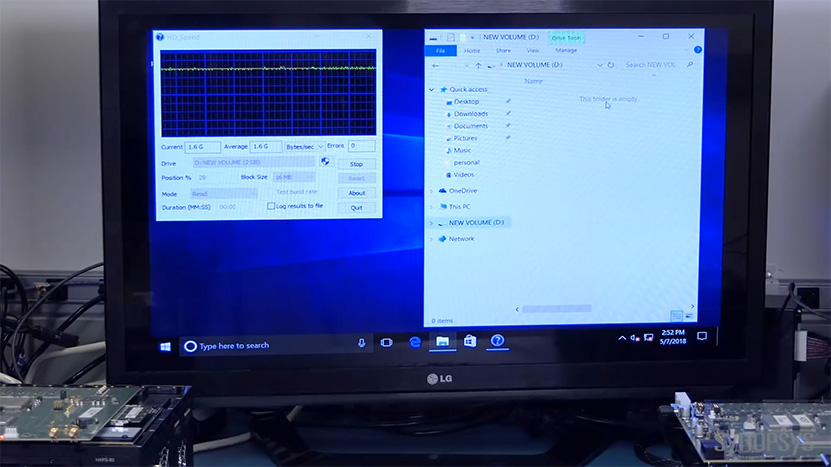Collapse the Quick access tree node
The width and height of the screenshot is (831, 467).
click(x=431, y=90)
